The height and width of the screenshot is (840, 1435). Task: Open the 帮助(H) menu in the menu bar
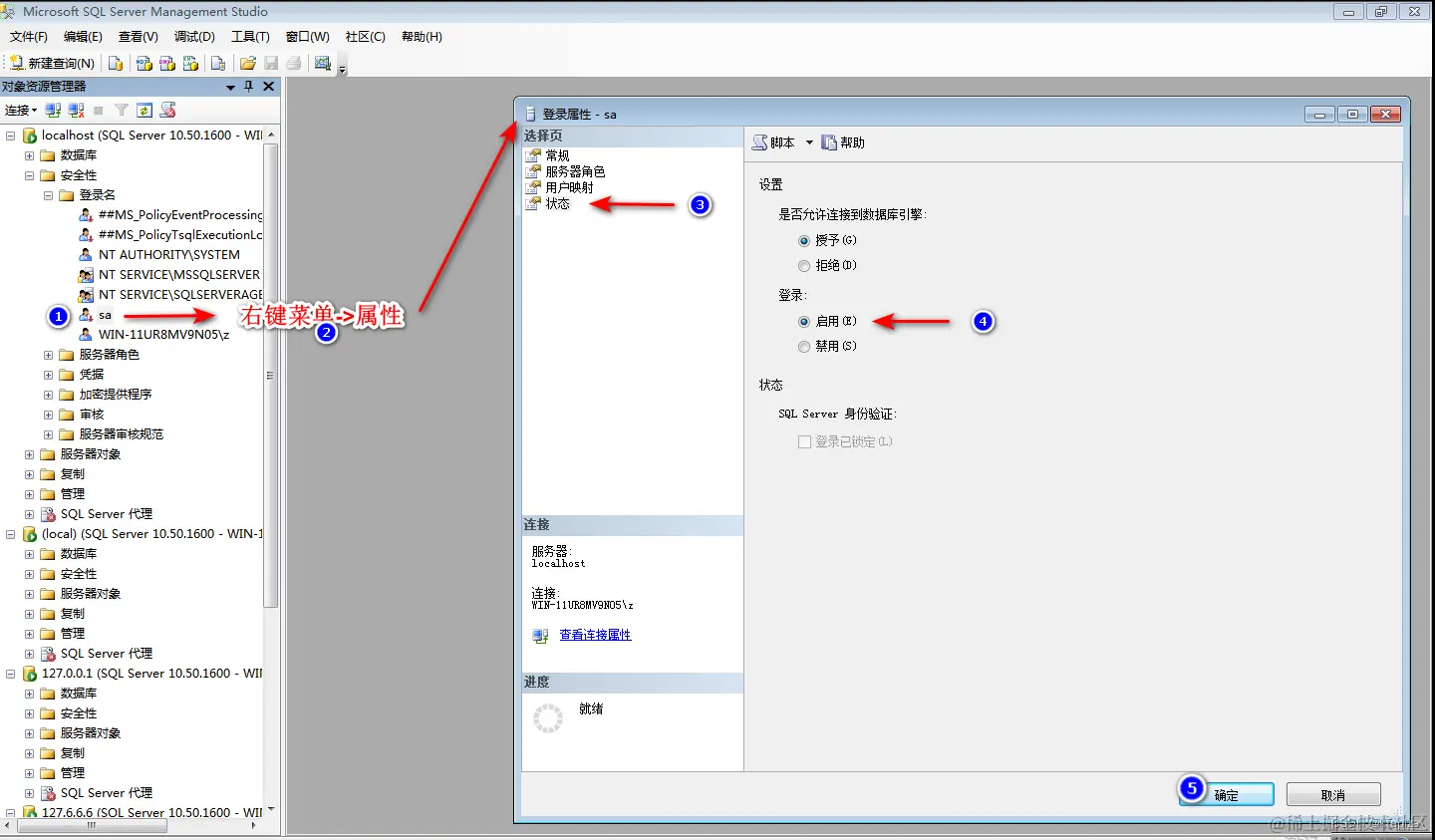point(422,36)
